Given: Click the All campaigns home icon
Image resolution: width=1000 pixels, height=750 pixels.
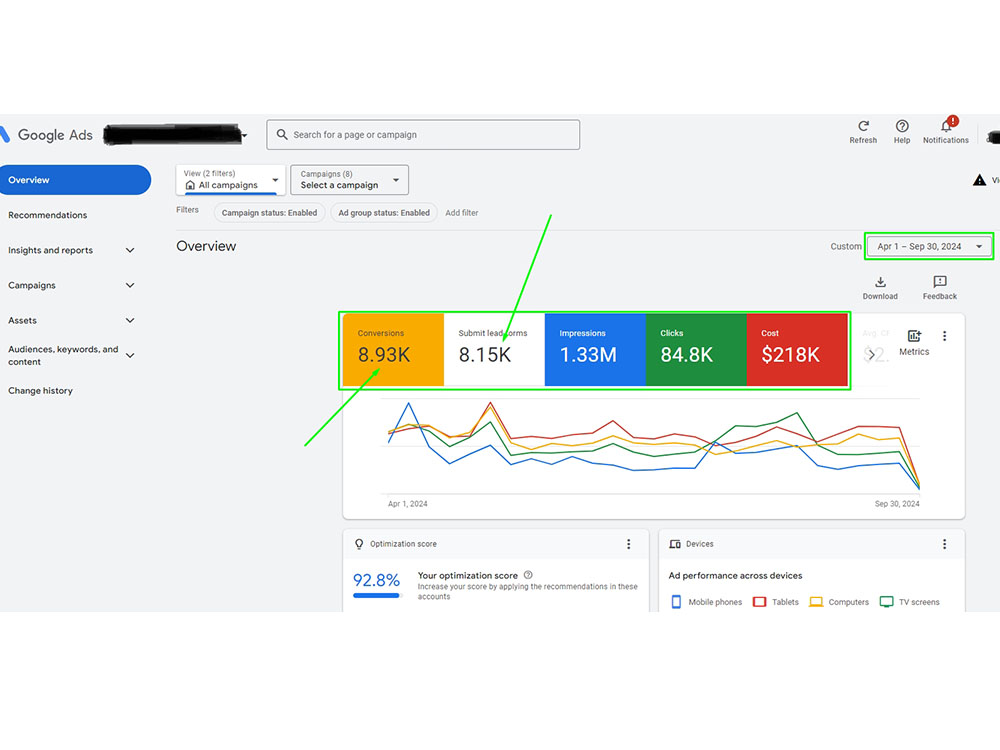Looking at the screenshot, I should point(190,185).
